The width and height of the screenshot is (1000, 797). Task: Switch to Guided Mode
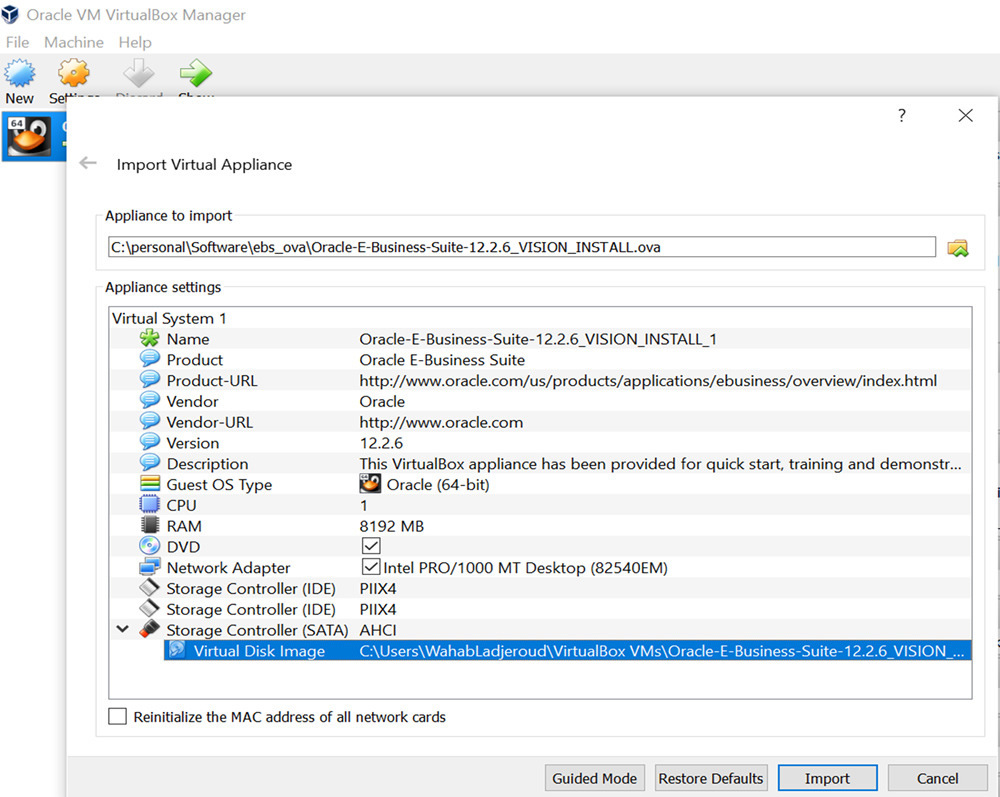tap(594, 778)
